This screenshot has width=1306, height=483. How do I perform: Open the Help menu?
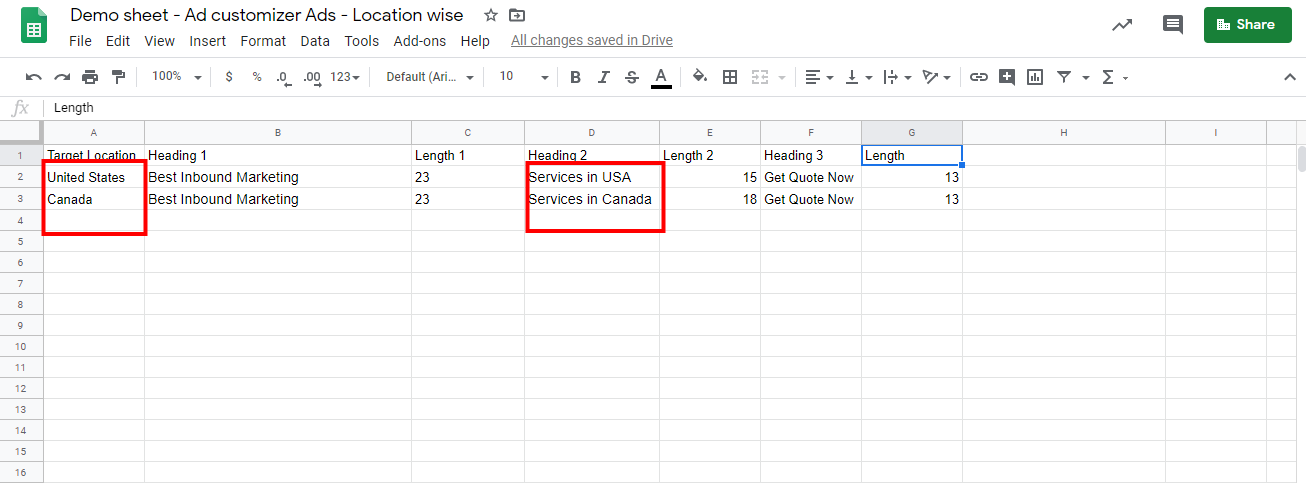coord(475,41)
